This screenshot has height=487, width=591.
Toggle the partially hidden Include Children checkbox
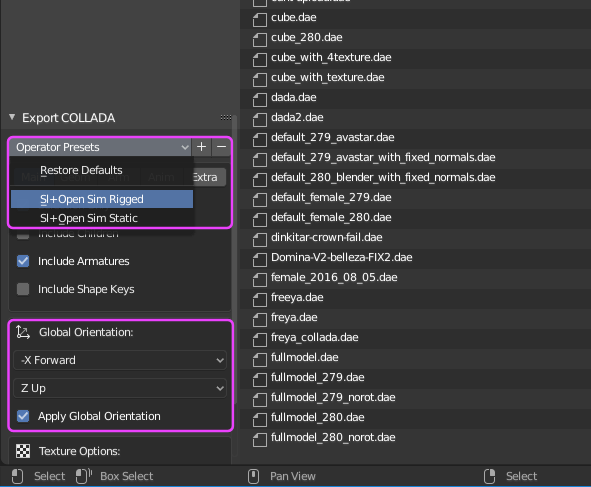click(x=23, y=235)
